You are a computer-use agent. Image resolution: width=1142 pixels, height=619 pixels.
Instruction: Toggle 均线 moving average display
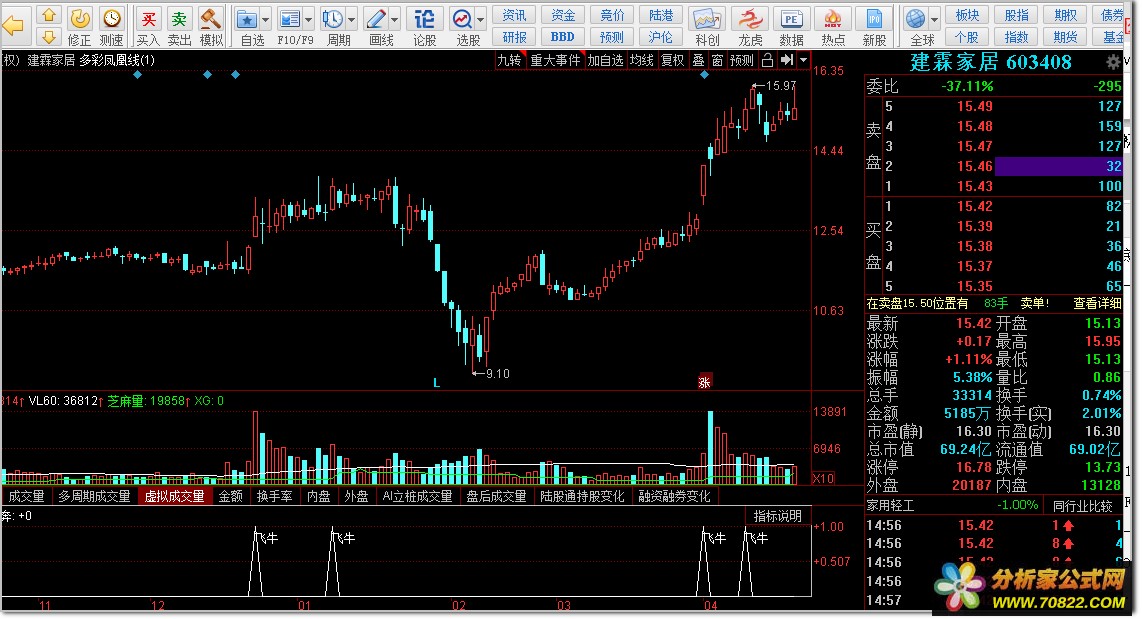pyautogui.click(x=642, y=60)
